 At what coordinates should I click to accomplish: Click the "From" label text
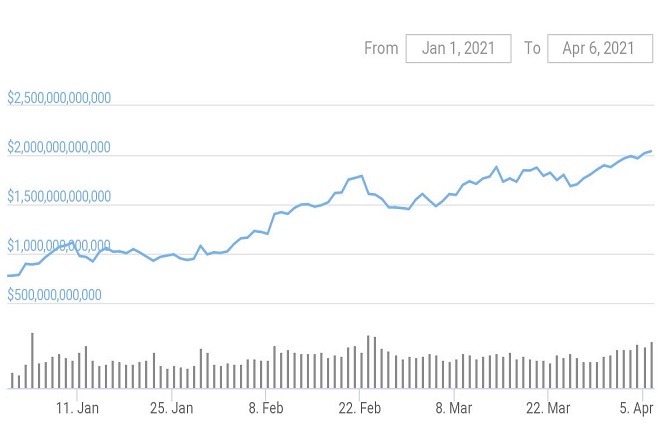click(x=381, y=48)
